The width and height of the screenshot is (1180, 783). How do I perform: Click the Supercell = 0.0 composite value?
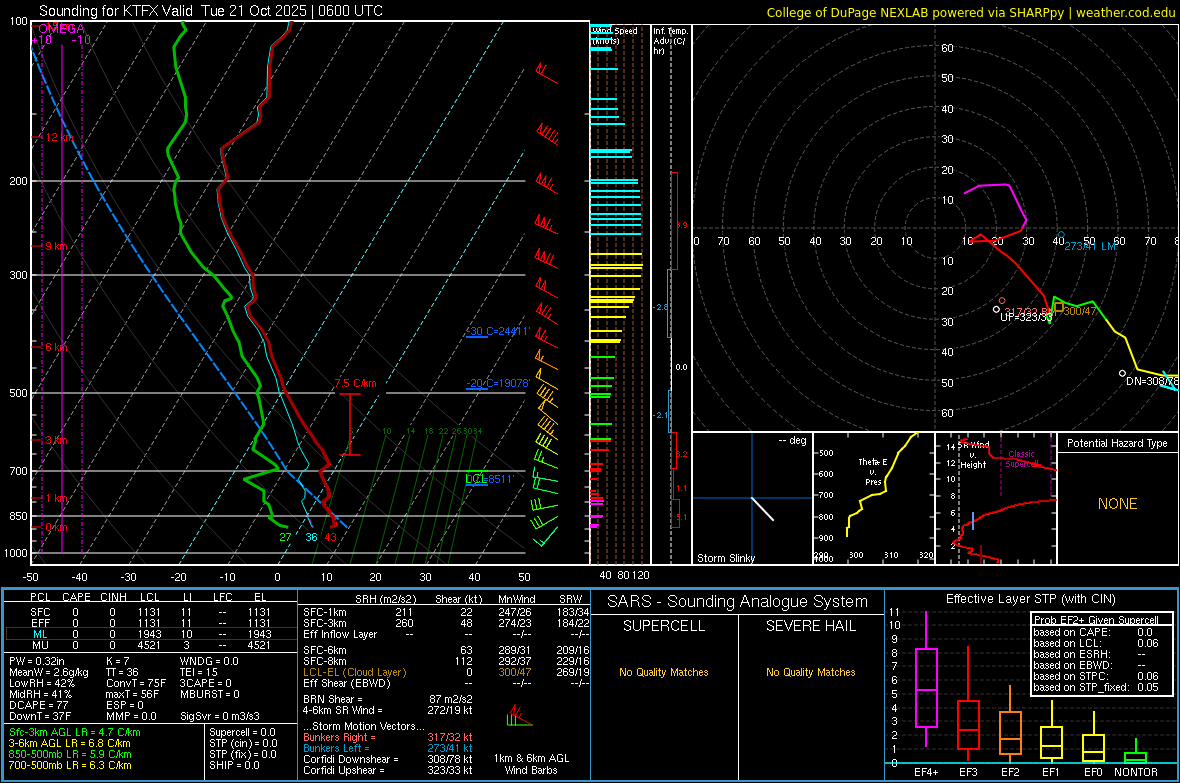click(x=242, y=732)
